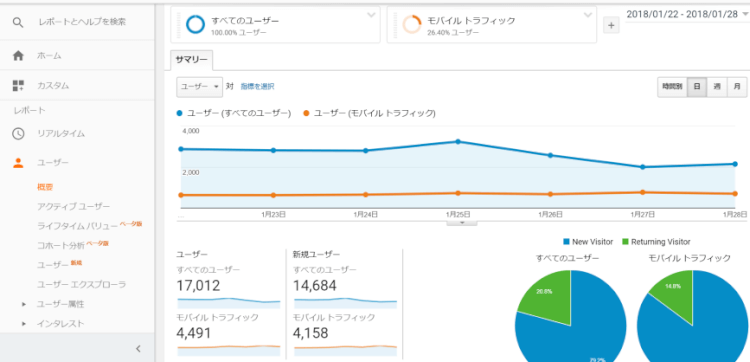
Task: Open アクティブ ユーザー report
Action: point(74,207)
